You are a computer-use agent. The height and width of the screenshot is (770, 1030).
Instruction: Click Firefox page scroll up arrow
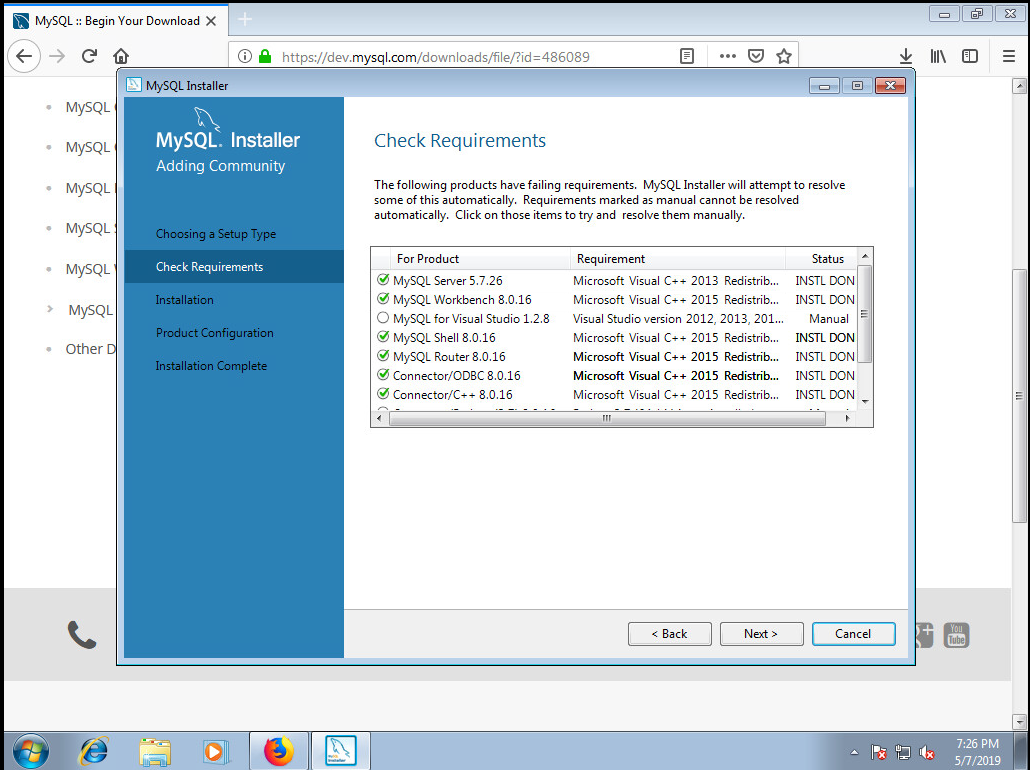[1019, 85]
